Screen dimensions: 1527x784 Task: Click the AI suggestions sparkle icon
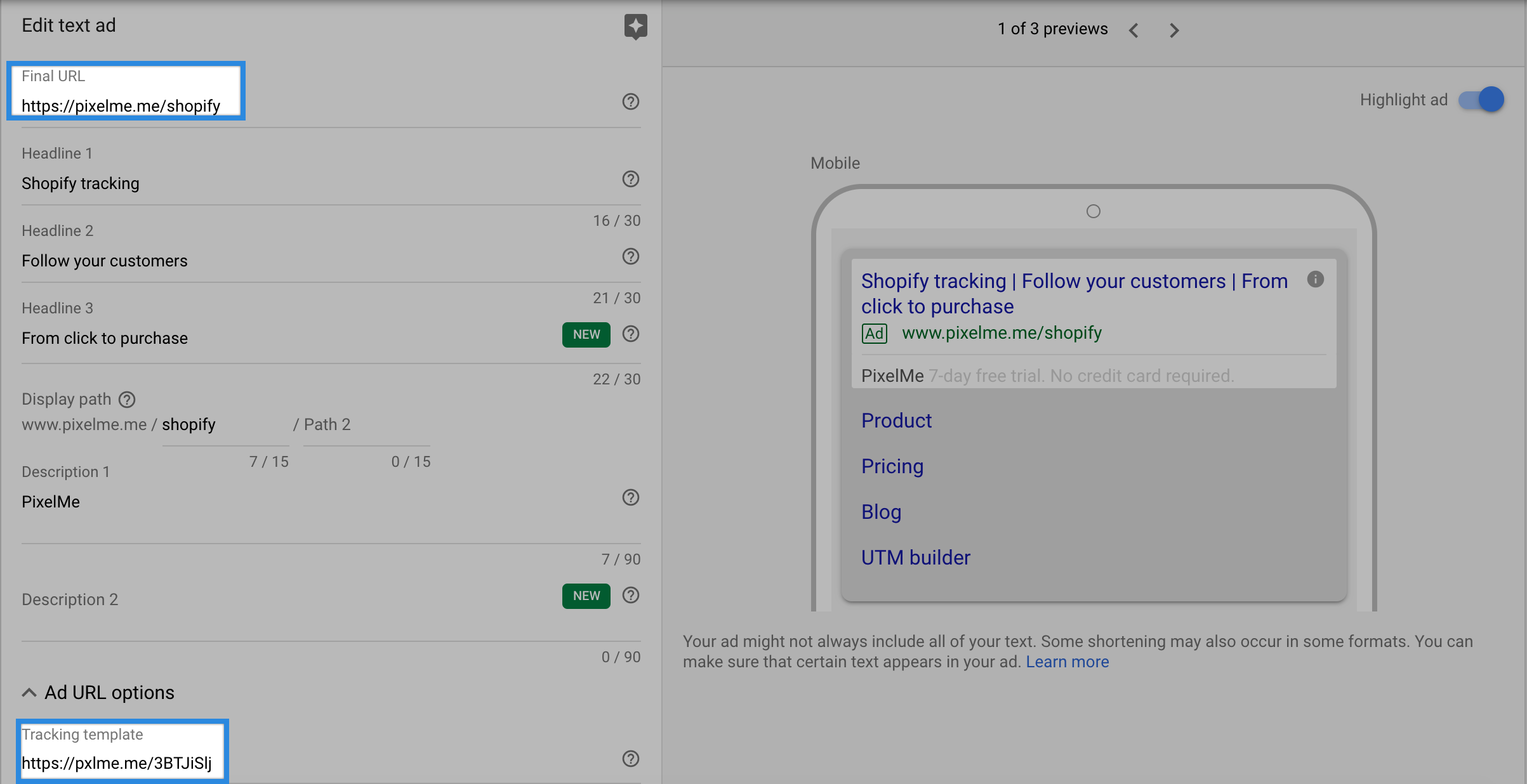pyautogui.click(x=635, y=27)
